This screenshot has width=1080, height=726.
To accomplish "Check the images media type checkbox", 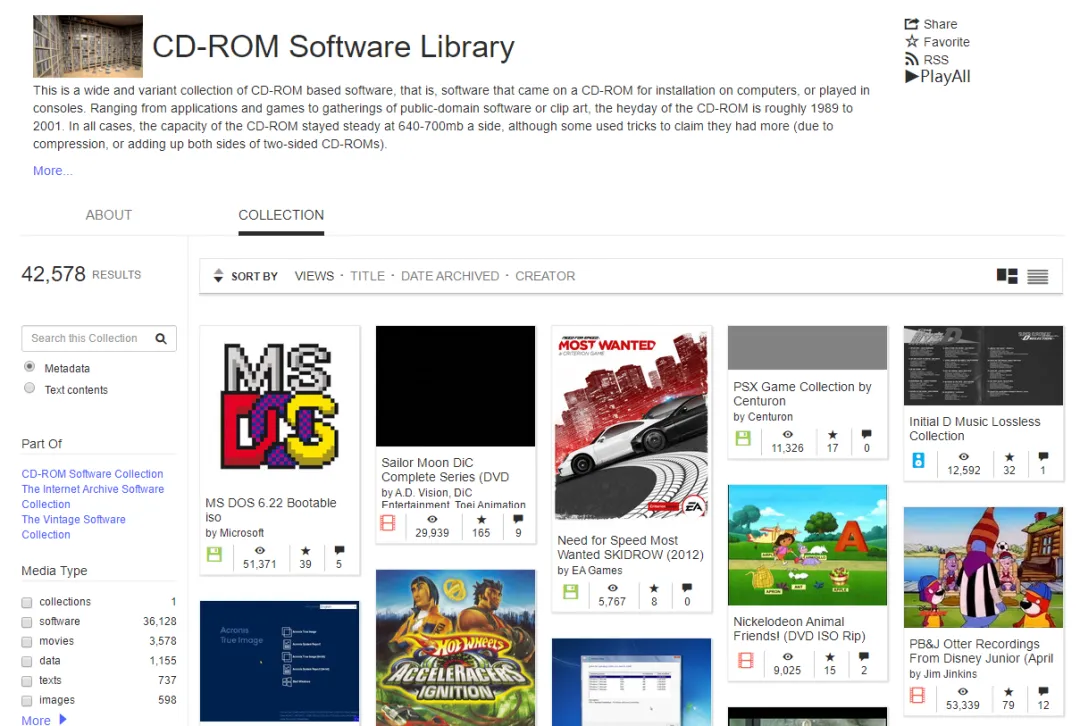I will click(27, 701).
